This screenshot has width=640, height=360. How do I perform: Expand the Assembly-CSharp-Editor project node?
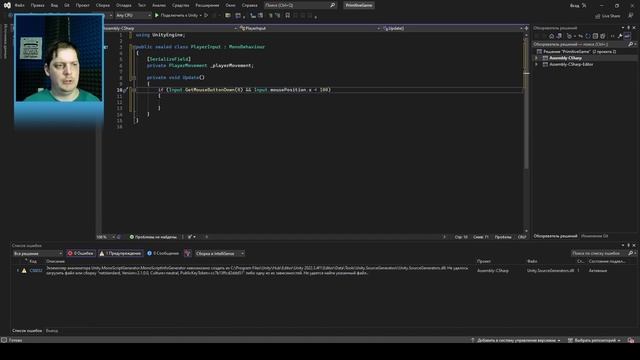537,64
